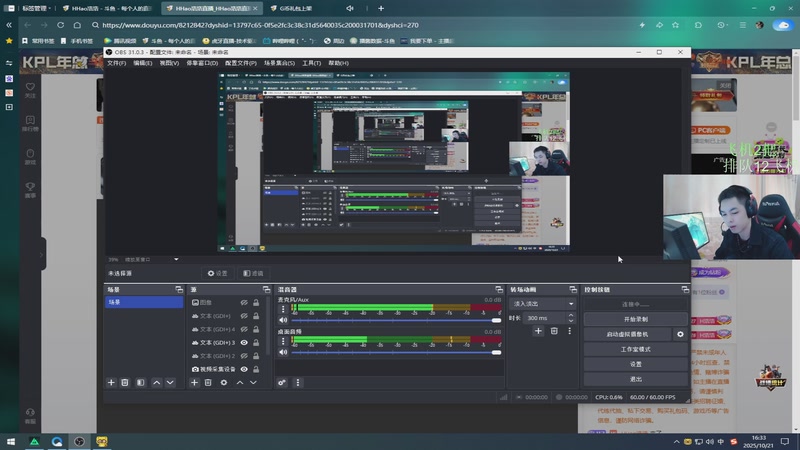
Task: Go to browser home page
Action: click(x=77, y=25)
